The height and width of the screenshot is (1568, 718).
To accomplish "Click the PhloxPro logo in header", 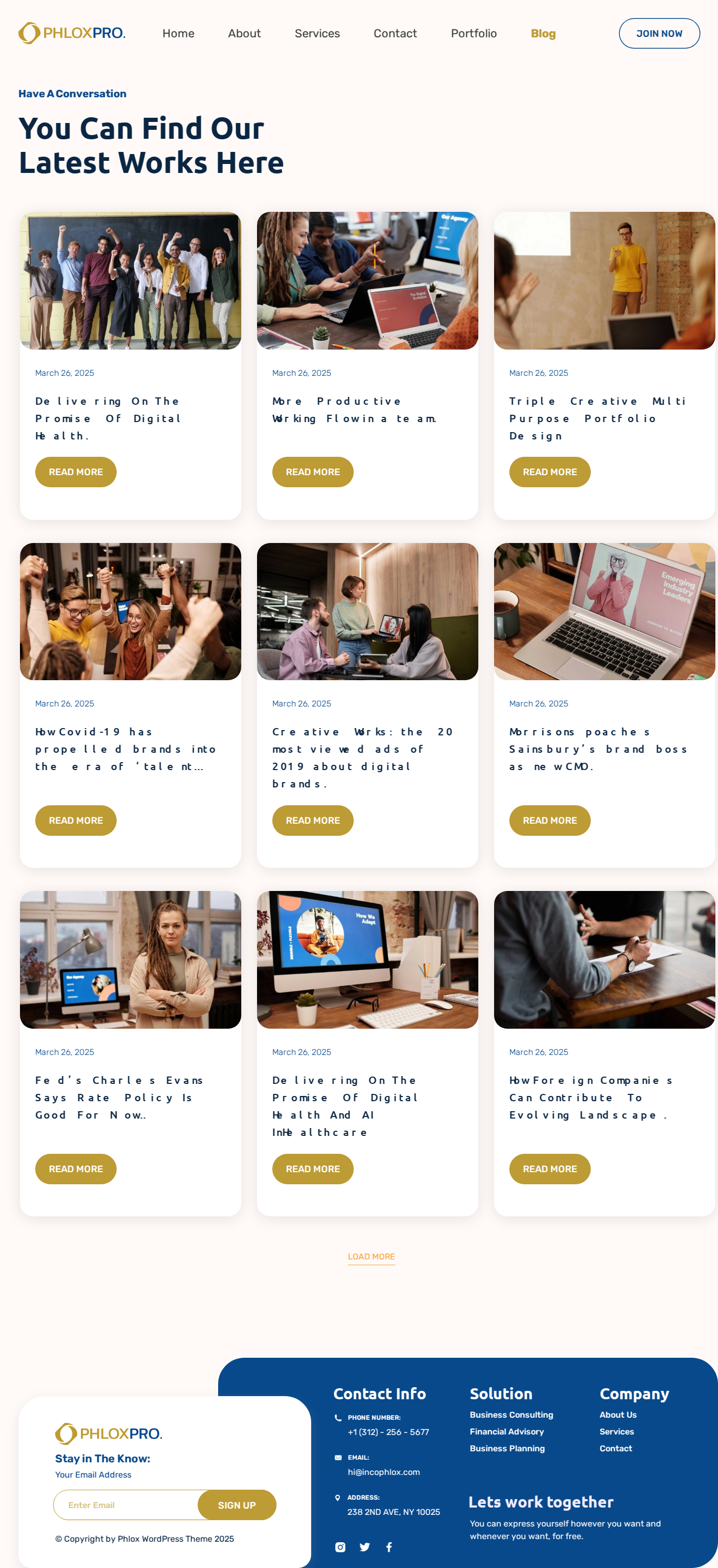I will pyautogui.click(x=72, y=33).
